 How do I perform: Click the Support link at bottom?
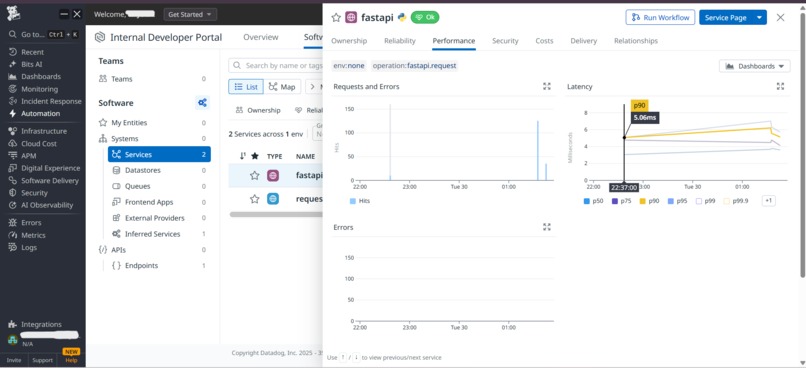(42, 360)
